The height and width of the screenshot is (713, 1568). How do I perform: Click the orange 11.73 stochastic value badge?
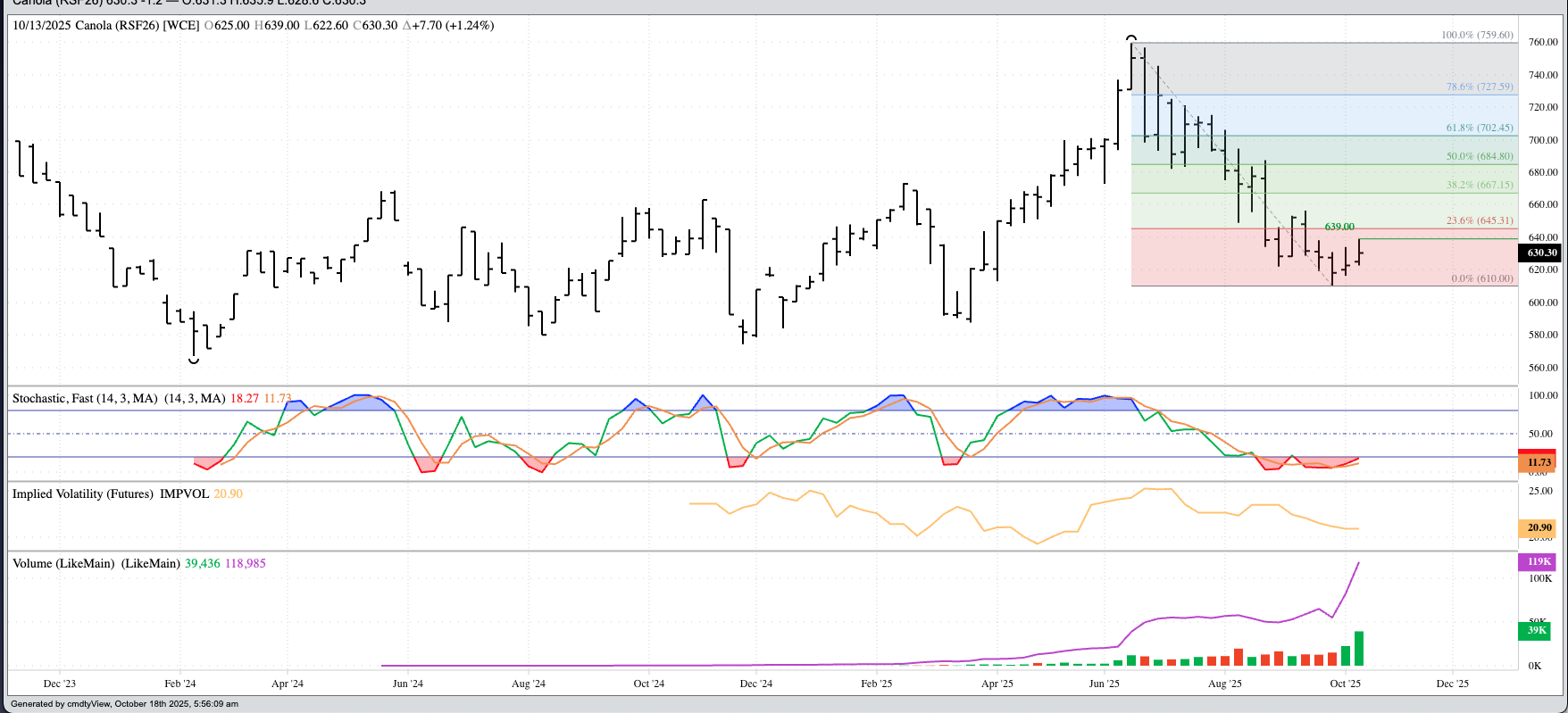[x=1539, y=462]
